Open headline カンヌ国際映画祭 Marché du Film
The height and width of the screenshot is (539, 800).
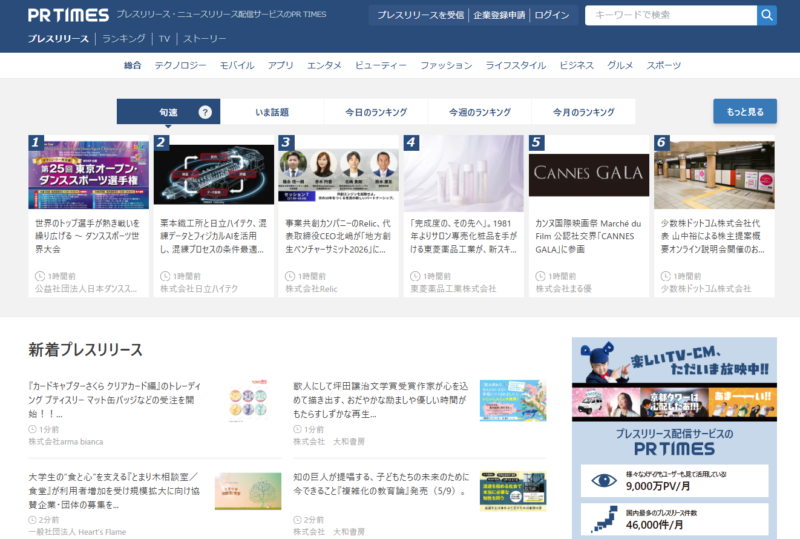(x=588, y=236)
